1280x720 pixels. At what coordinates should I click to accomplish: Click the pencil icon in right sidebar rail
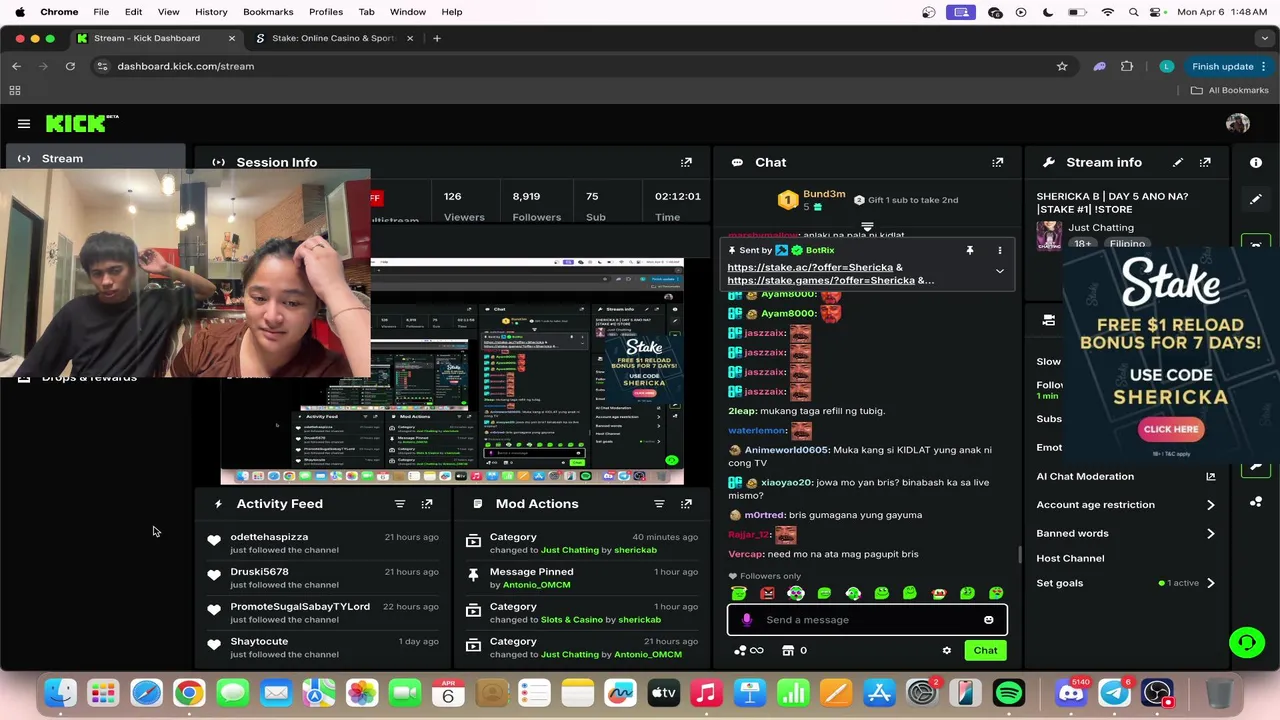click(x=1256, y=199)
